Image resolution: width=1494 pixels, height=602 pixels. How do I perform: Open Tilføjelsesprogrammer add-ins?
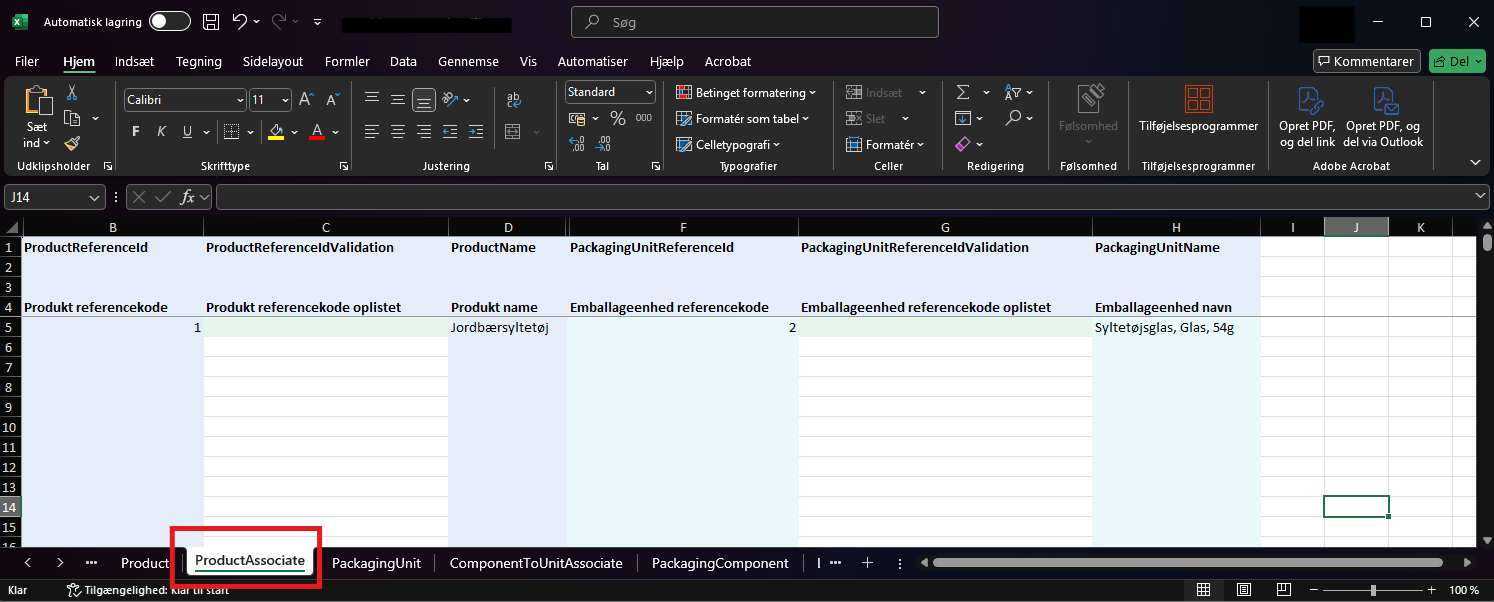(x=1198, y=108)
